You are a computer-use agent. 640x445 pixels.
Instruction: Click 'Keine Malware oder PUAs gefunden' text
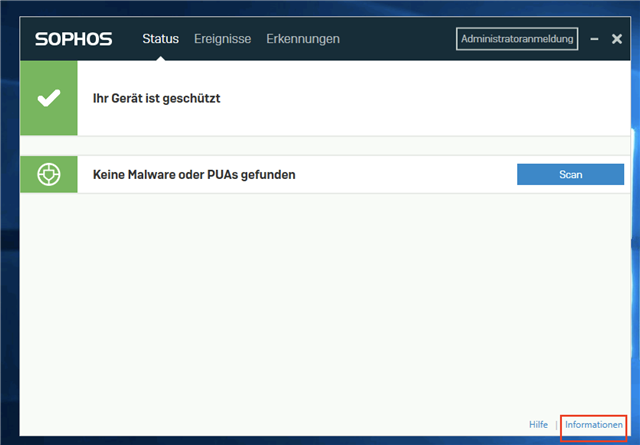pos(194,175)
